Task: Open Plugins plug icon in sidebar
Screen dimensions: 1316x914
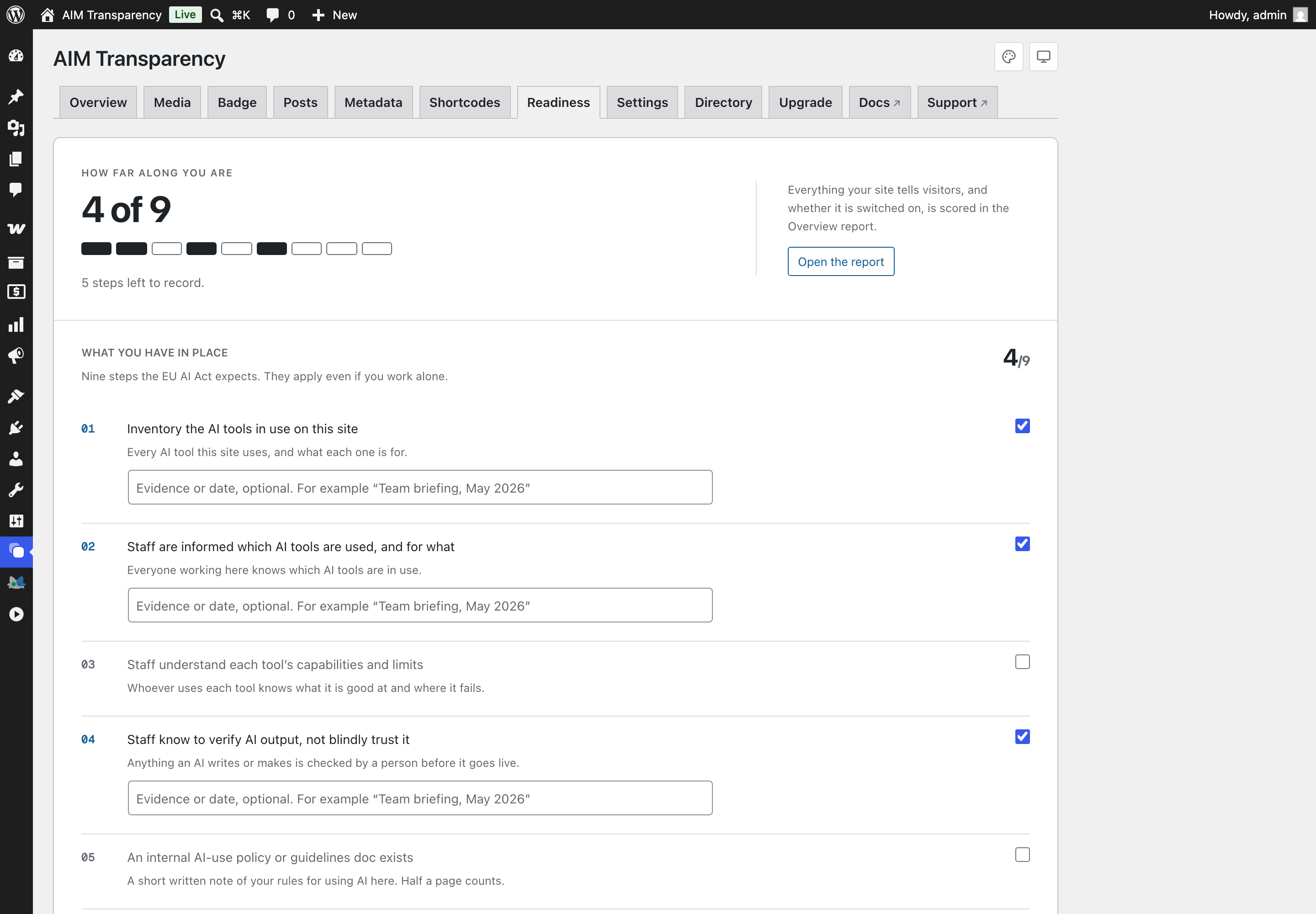Action: (x=16, y=428)
